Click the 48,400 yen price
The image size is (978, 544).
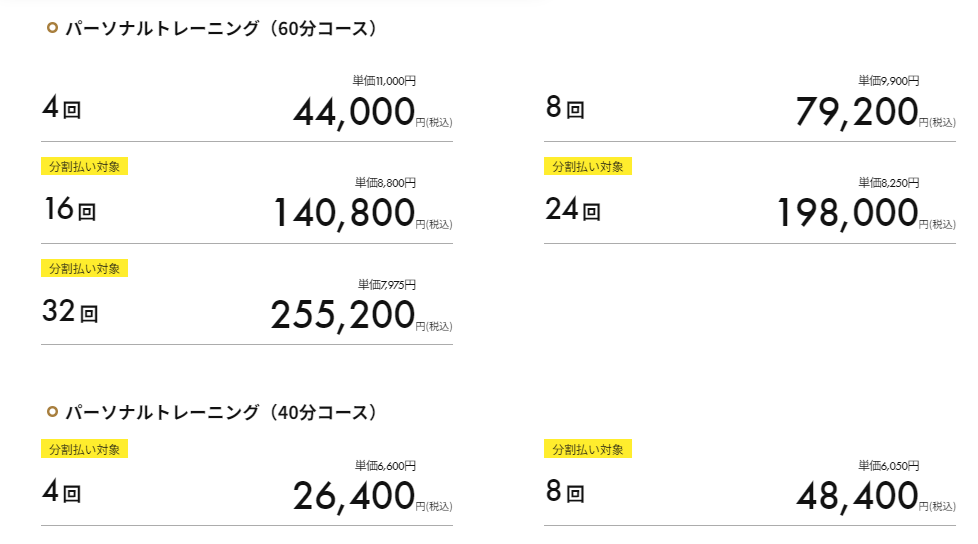(x=857, y=496)
